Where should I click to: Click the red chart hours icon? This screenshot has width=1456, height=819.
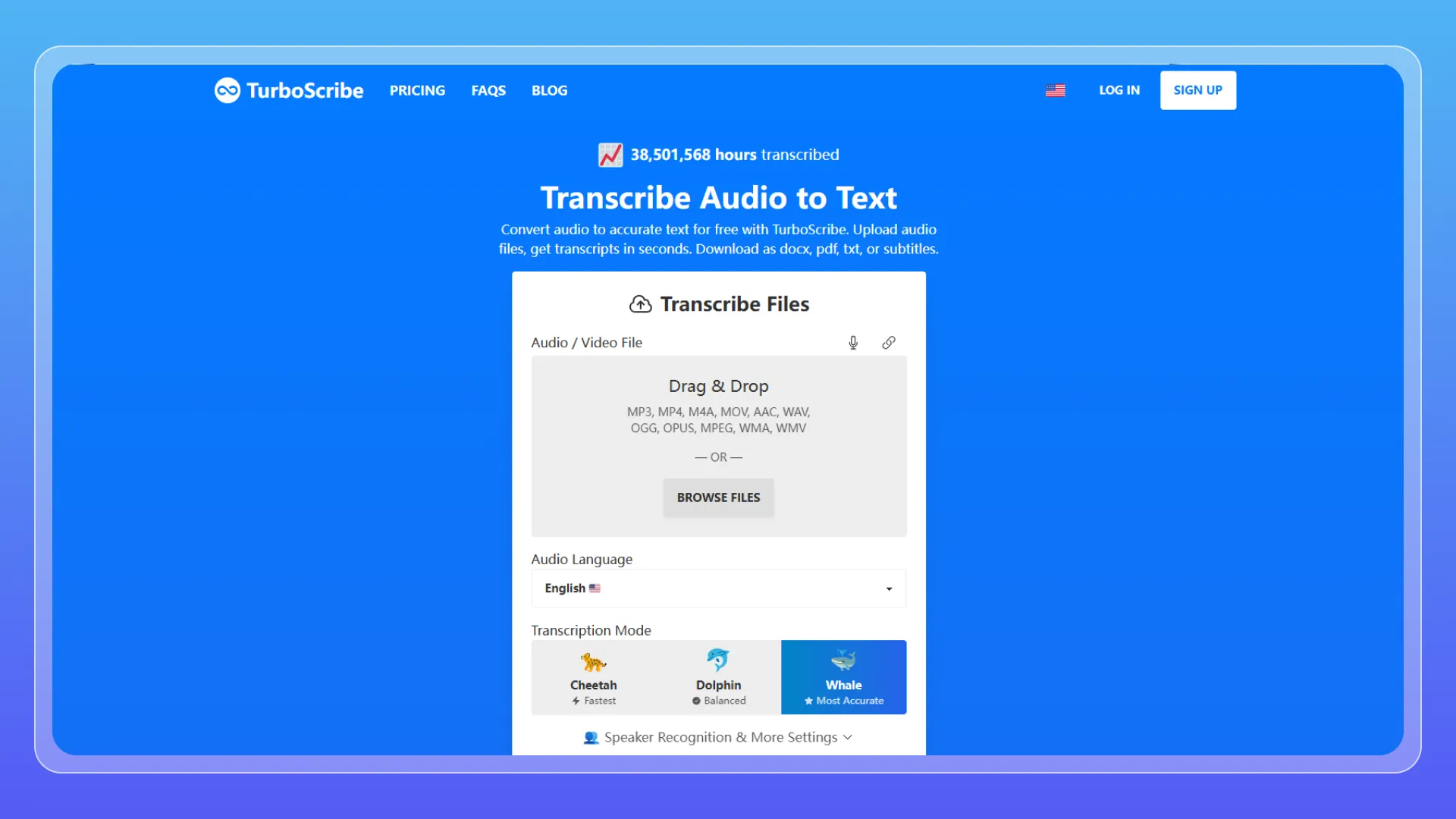click(610, 155)
